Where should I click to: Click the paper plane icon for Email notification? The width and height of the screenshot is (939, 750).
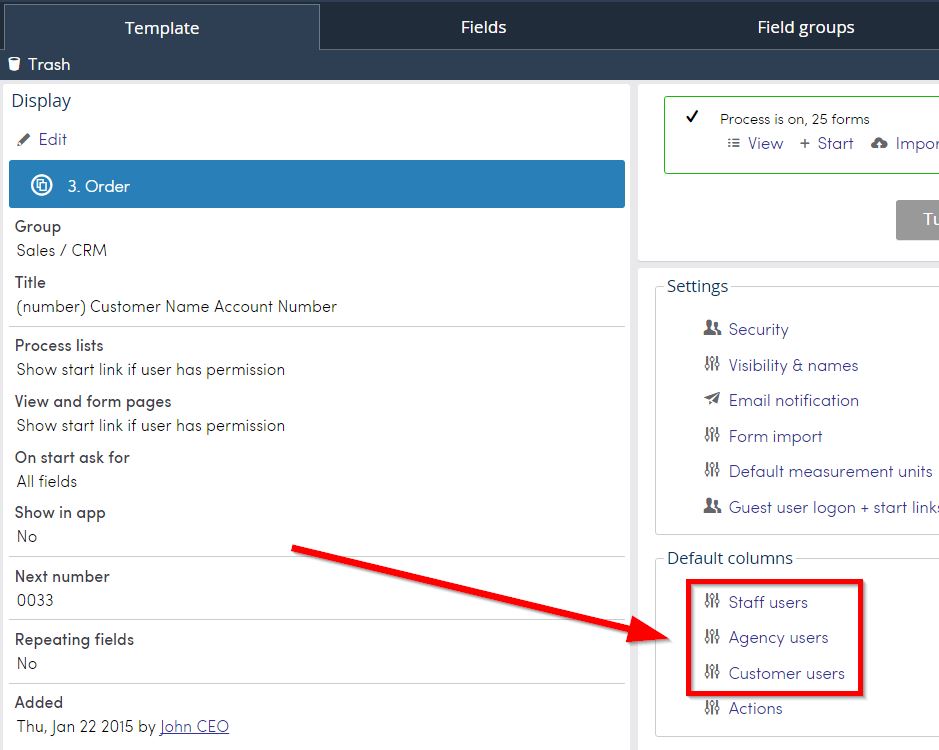coord(714,401)
